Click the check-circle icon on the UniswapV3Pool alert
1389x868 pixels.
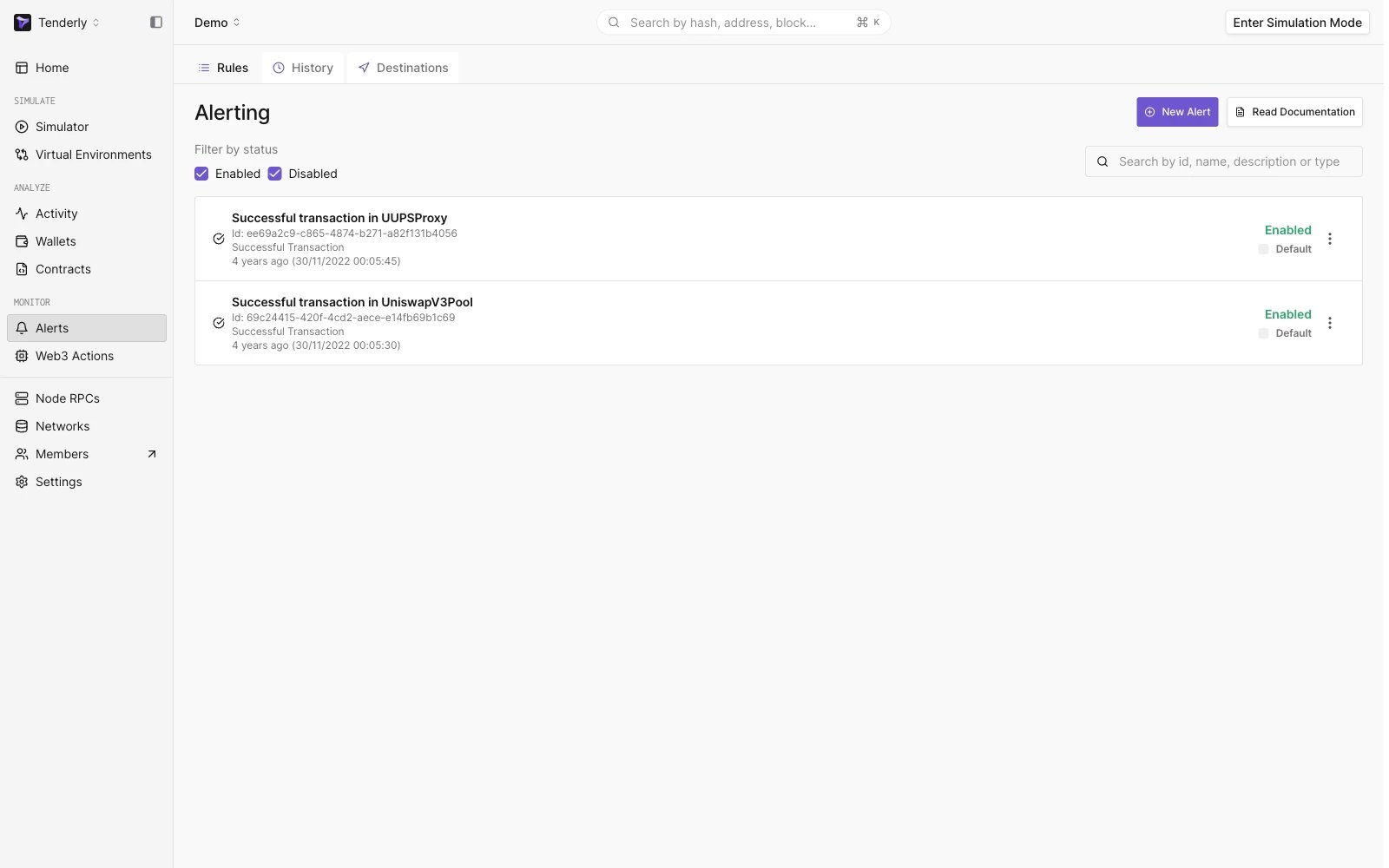click(219, 323)
